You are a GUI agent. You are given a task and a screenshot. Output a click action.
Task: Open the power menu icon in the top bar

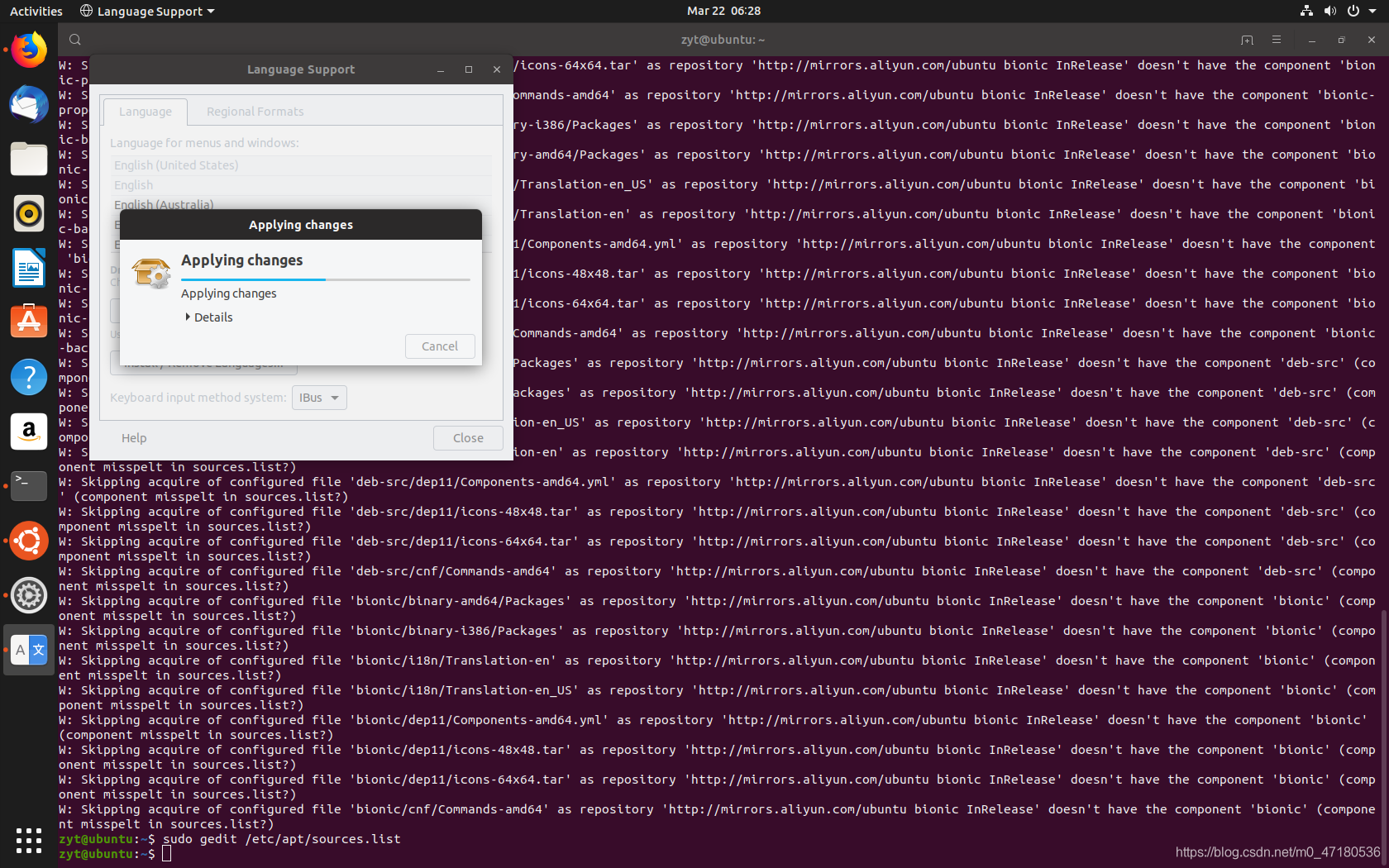tap(1353, 11)
